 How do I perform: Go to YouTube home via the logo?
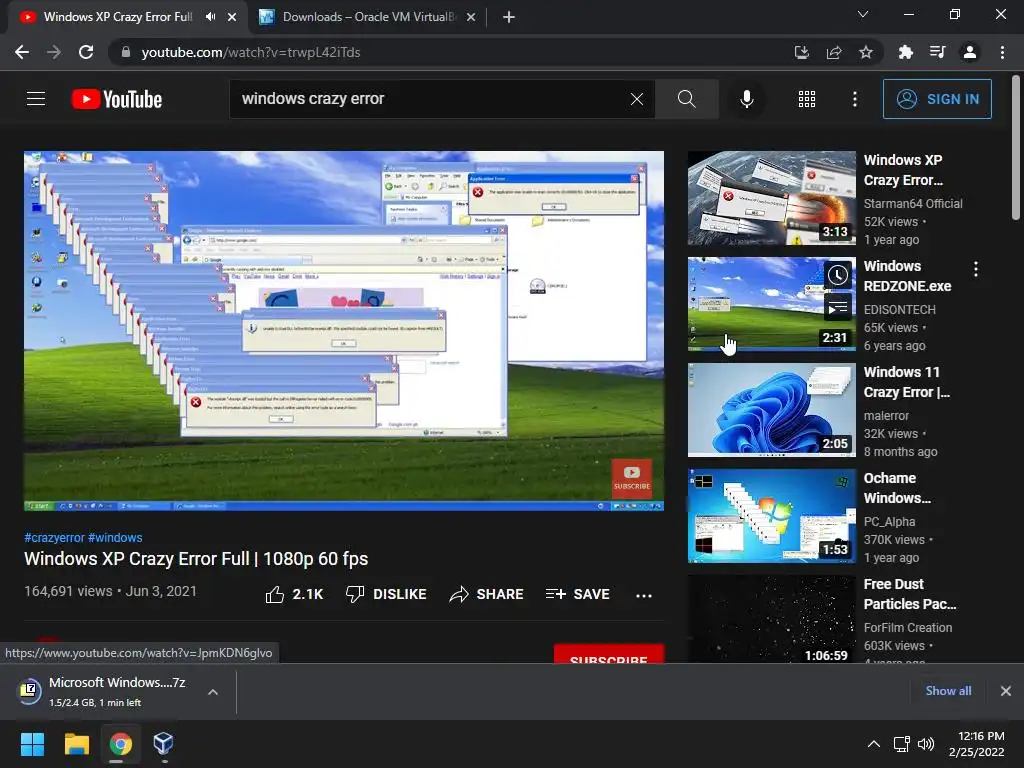tap(117, 99)
